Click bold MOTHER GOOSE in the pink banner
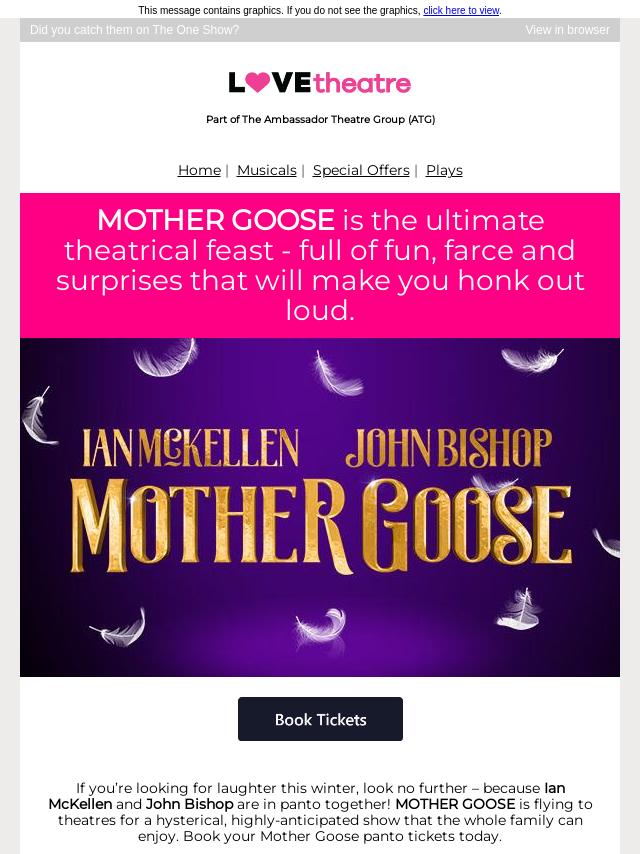The image size is (640, 854). click(216, 220)
